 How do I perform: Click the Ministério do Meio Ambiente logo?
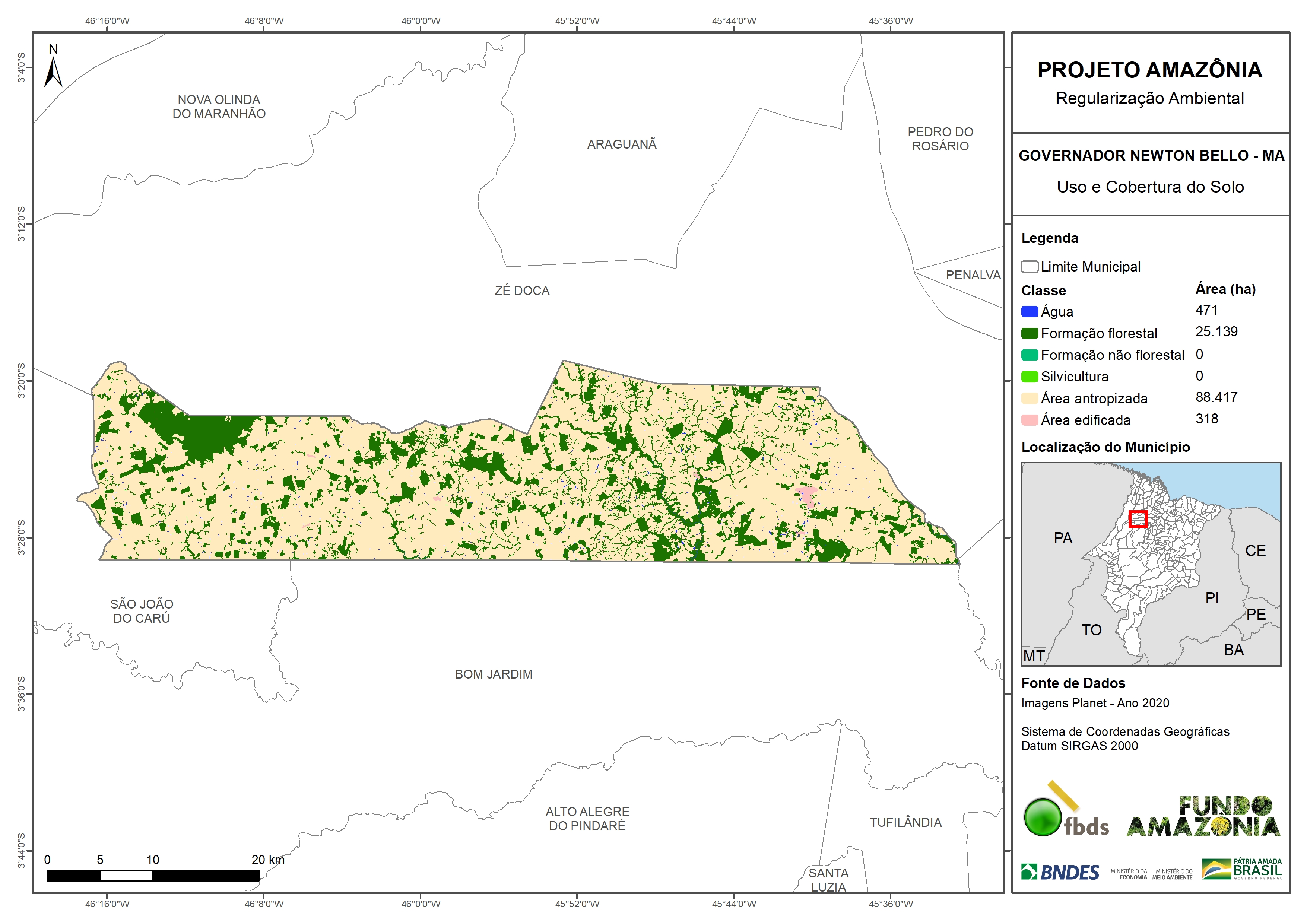(1172, 874)
